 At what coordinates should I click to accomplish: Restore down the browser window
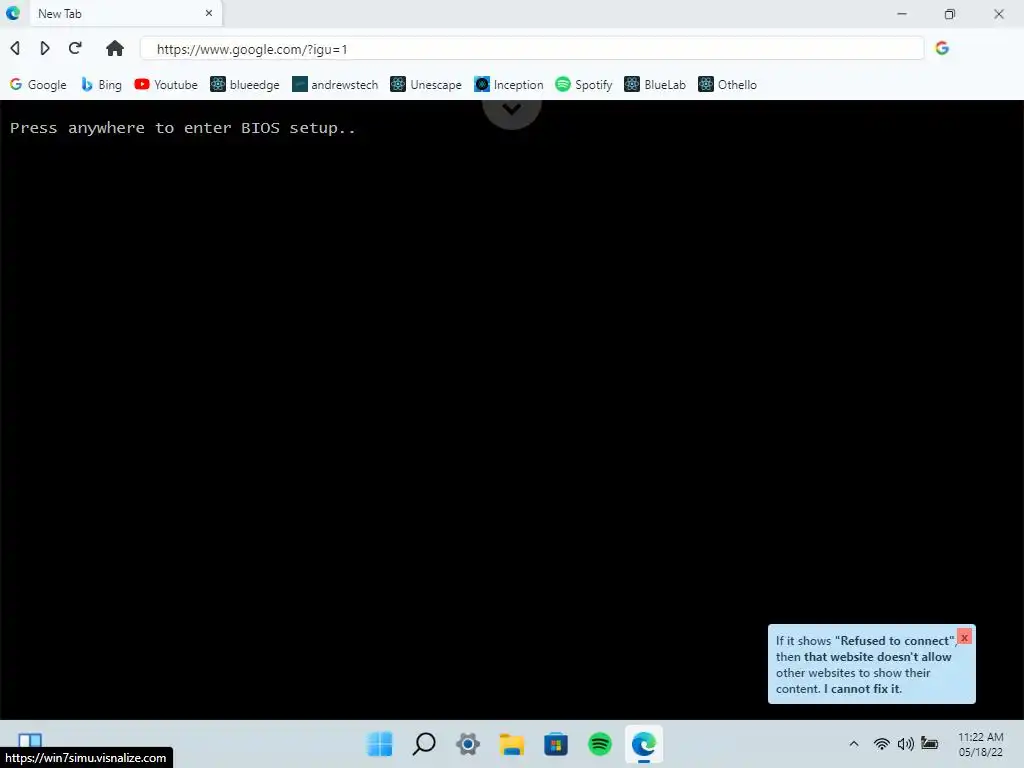coord(950,14)
